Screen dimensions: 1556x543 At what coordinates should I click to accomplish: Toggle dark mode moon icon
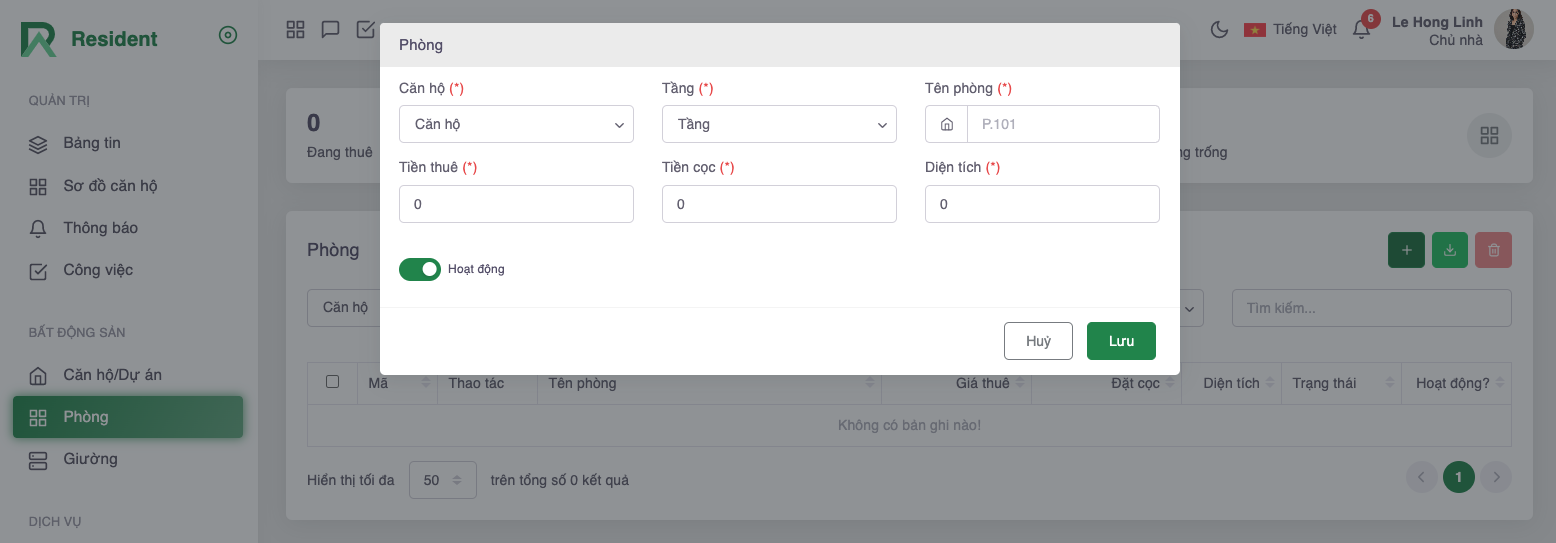[1219, 29]
